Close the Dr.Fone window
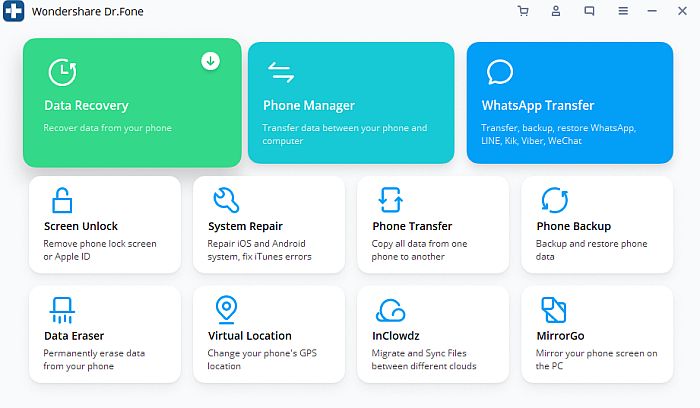This screenshot has width=700, height=408. 682,11
